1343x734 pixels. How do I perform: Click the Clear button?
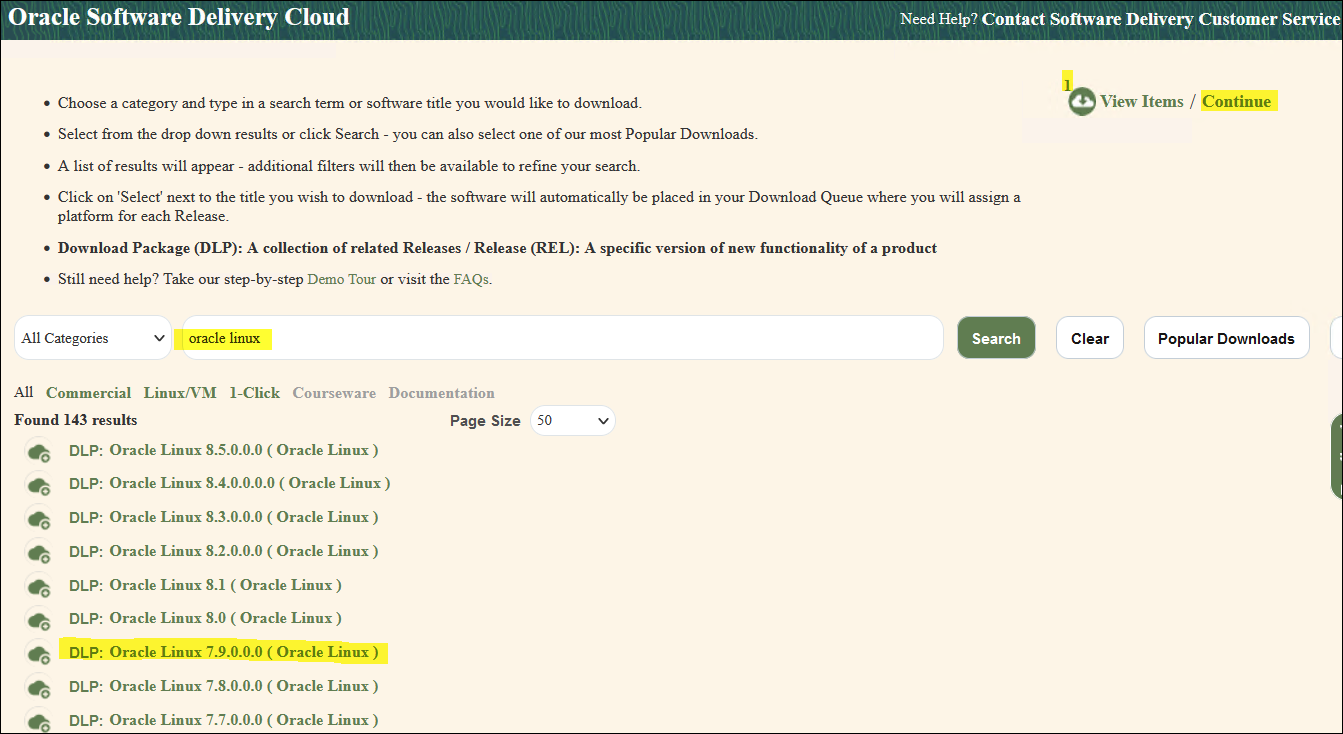1090,338
